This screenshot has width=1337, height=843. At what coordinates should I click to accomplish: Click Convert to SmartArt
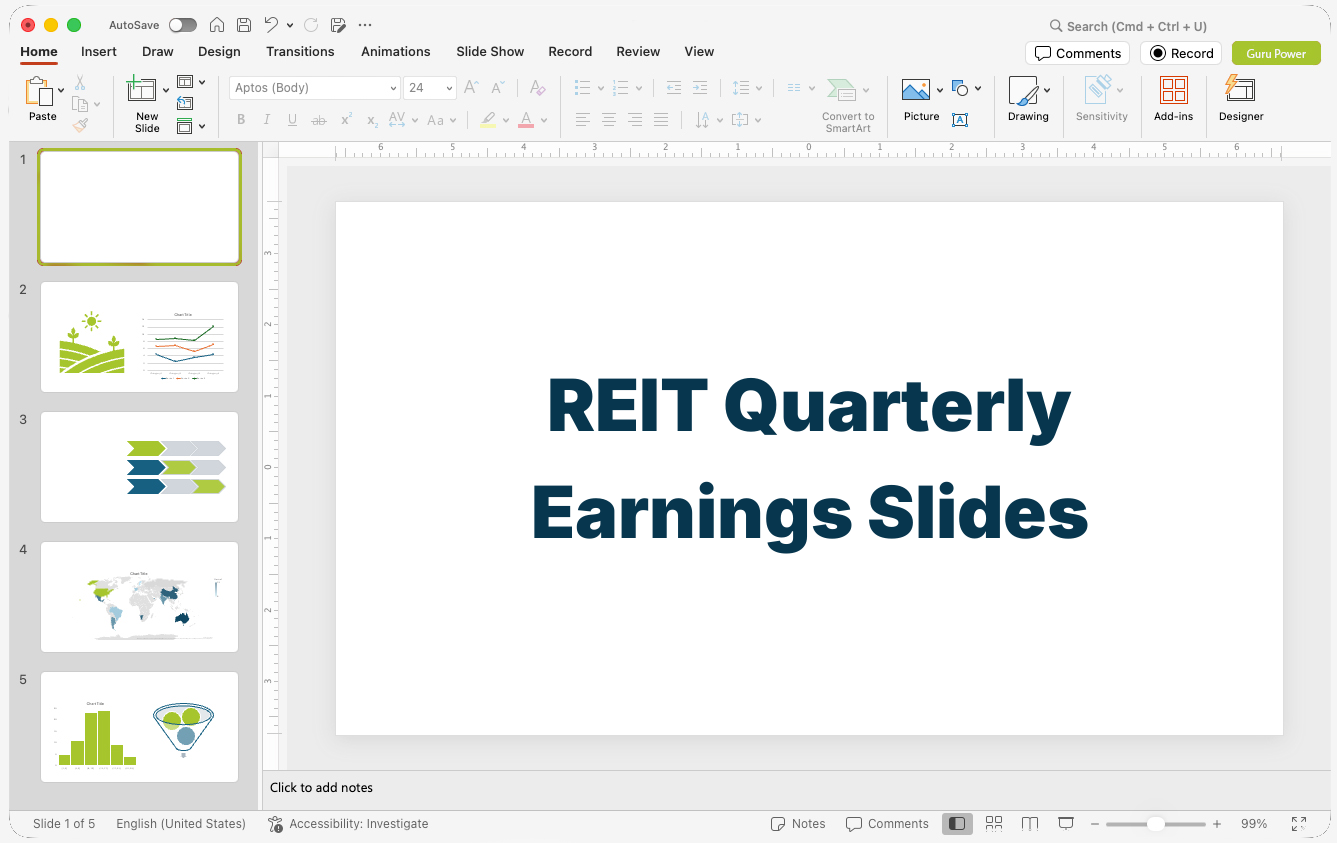(848, 105)
